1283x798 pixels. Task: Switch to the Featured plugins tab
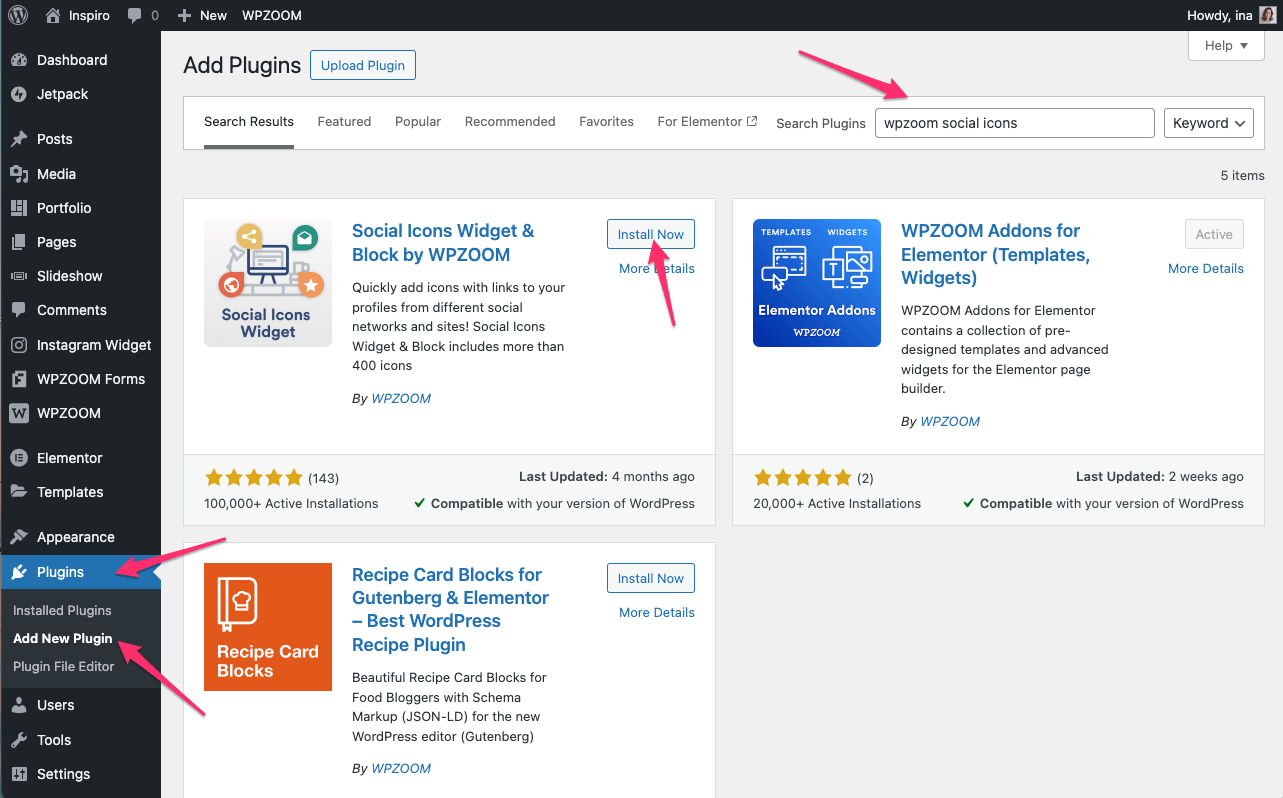(344, 122)
